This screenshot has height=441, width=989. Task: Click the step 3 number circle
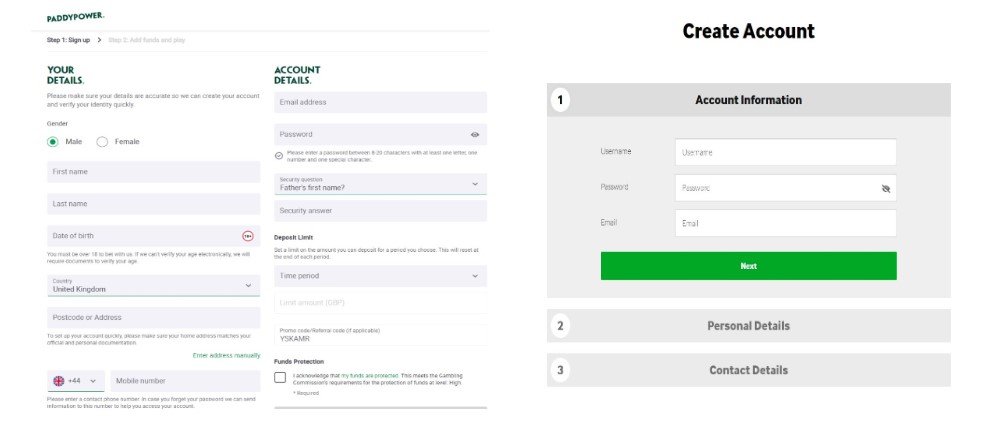(x=560, y=370)
